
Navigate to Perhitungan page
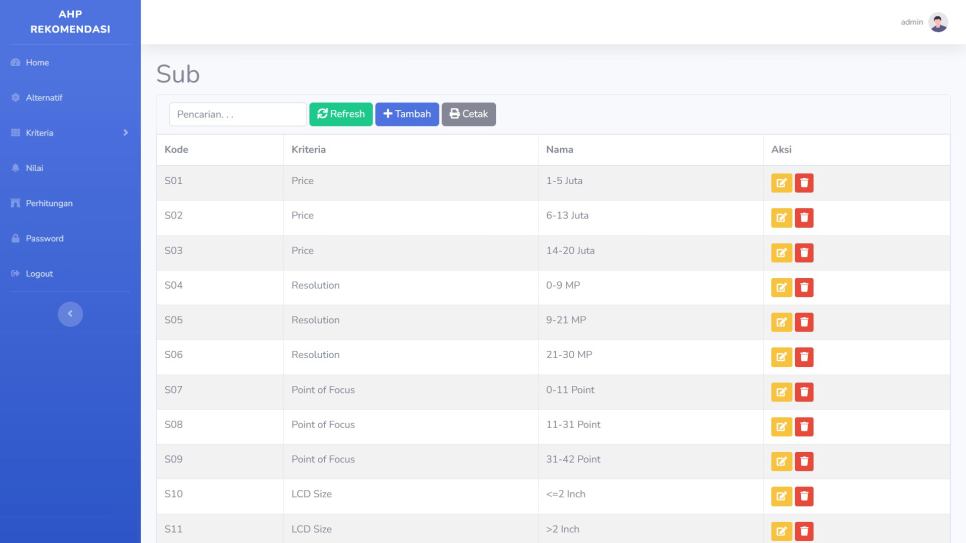click(49, 204)
